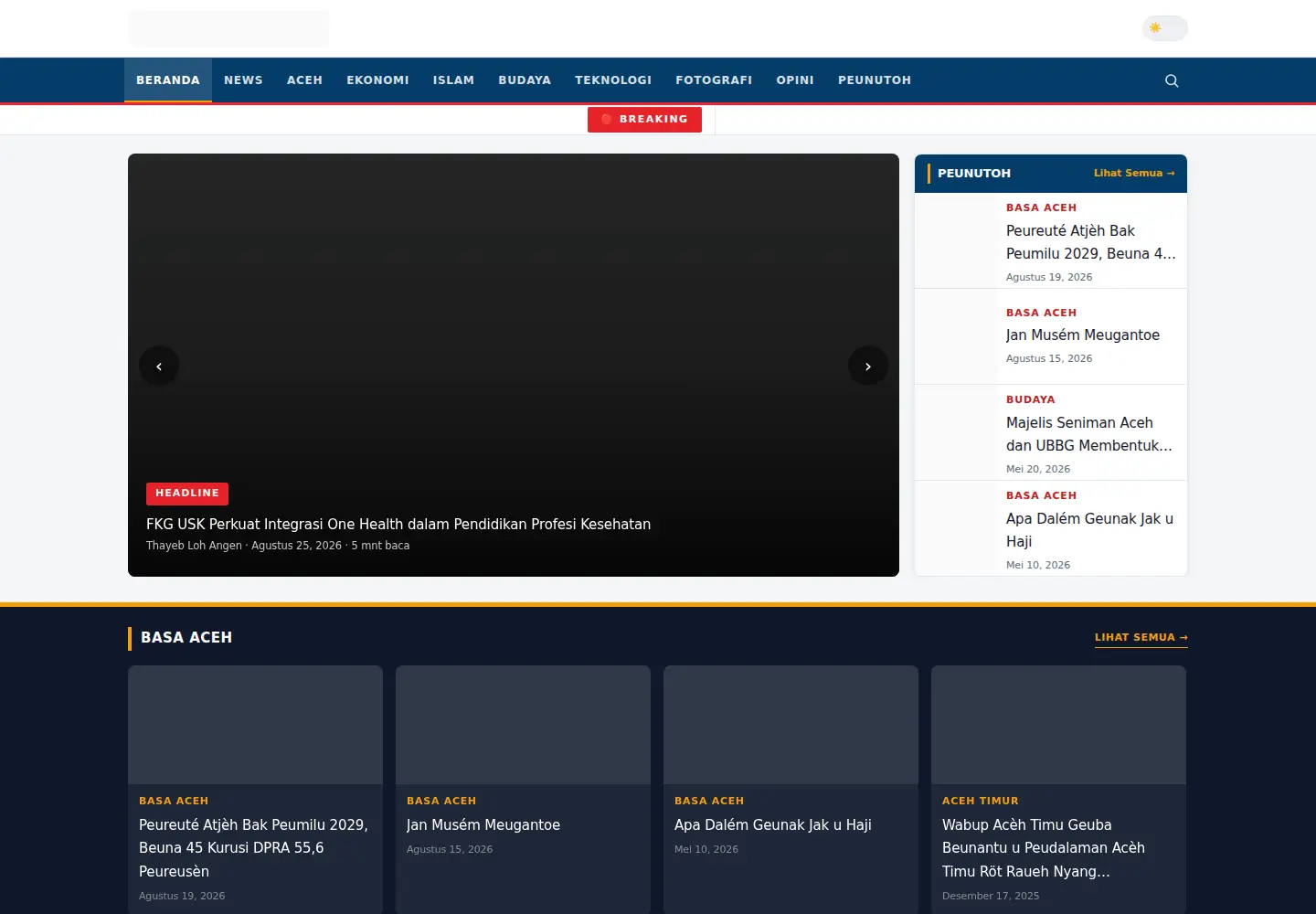Viewport: 1316px width, 914px height.
Task: Open the search icon in navigation bar
Action: (1172, 80)
